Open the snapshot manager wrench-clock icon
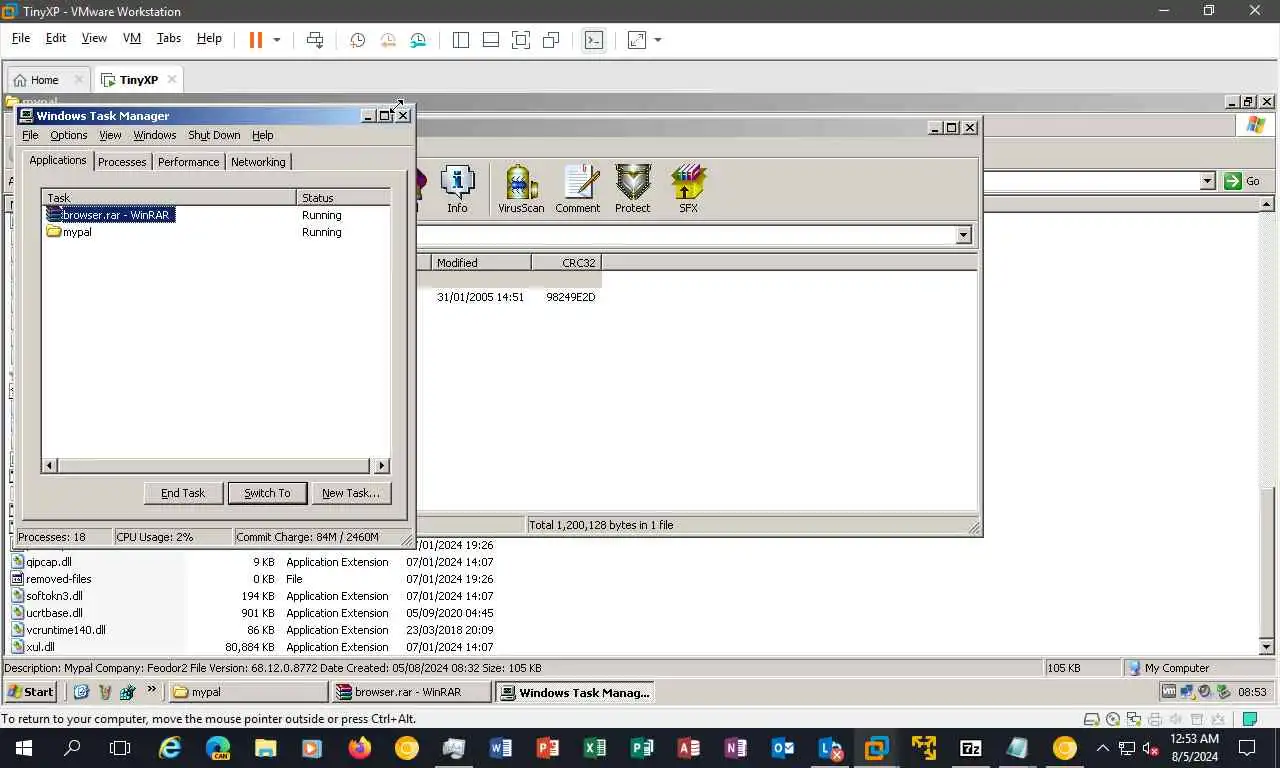This screenshot has height=768, width=1280. pyautogui.click(x=418, y=40)
